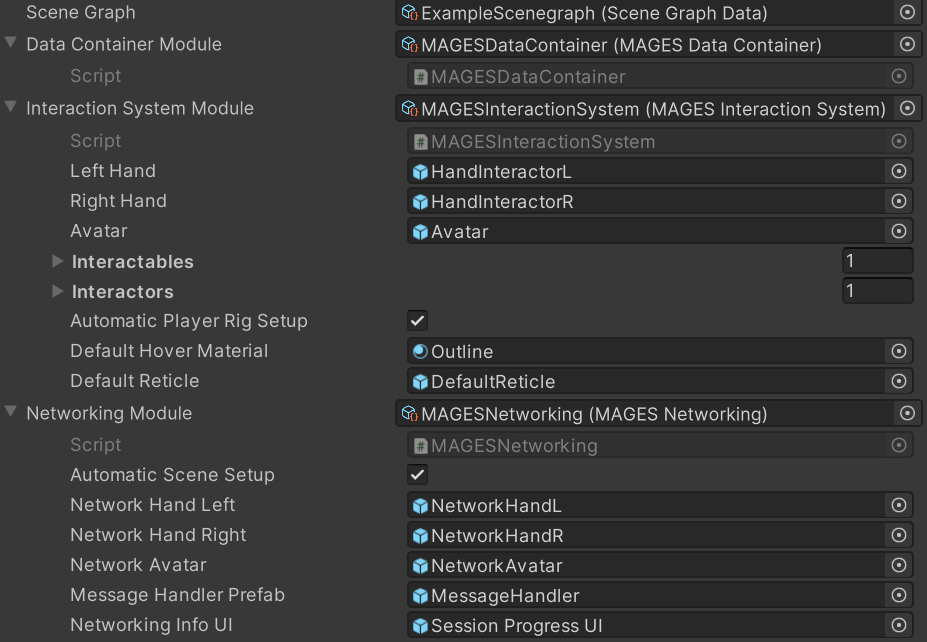
Task: Collapse the Data Container Module foldout
Action: 11,43
